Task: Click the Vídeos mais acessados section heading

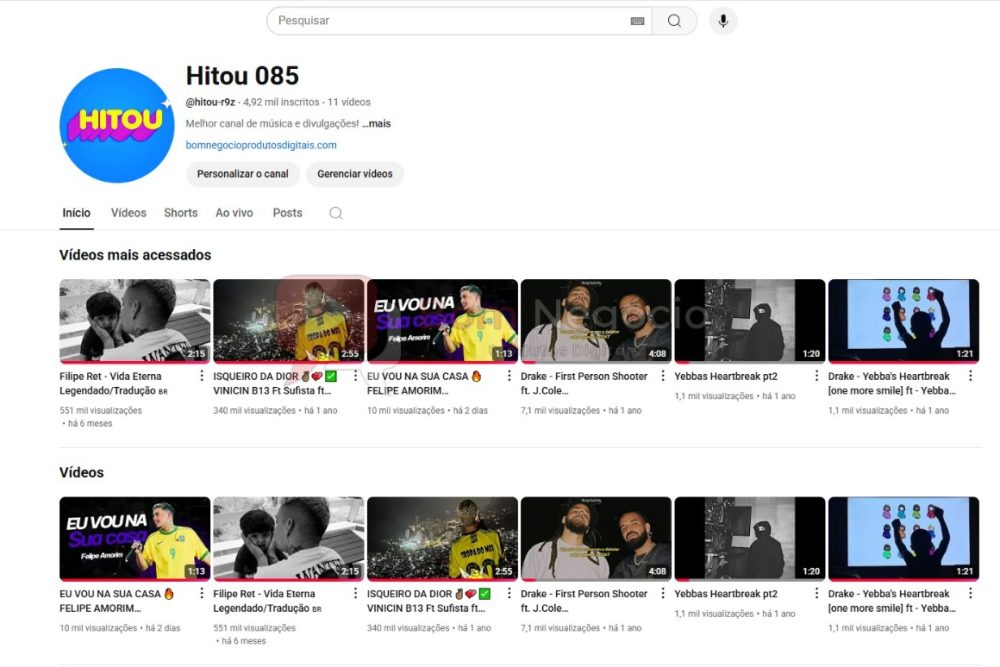Action: tap(135, 255)
